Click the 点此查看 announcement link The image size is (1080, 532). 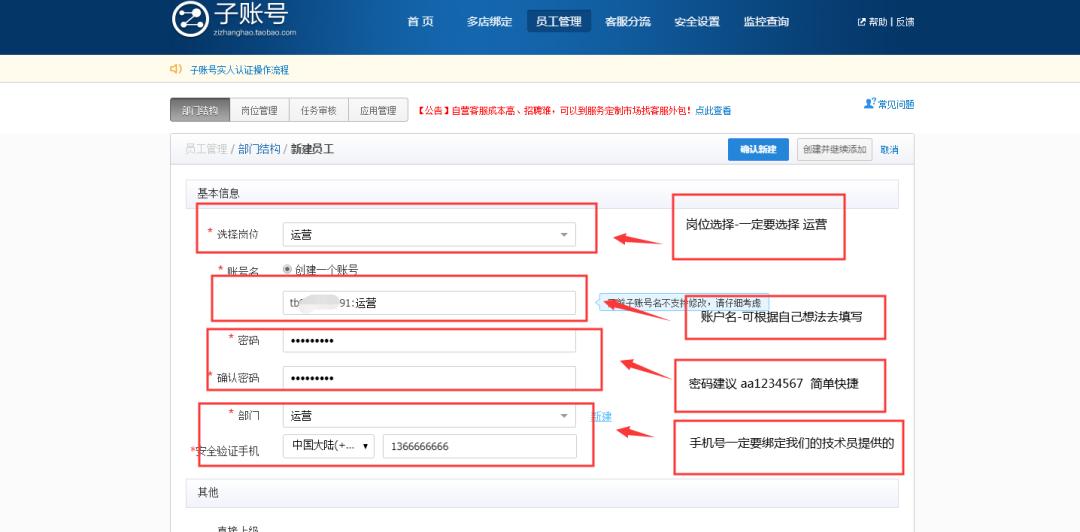[x=713, y=110]
